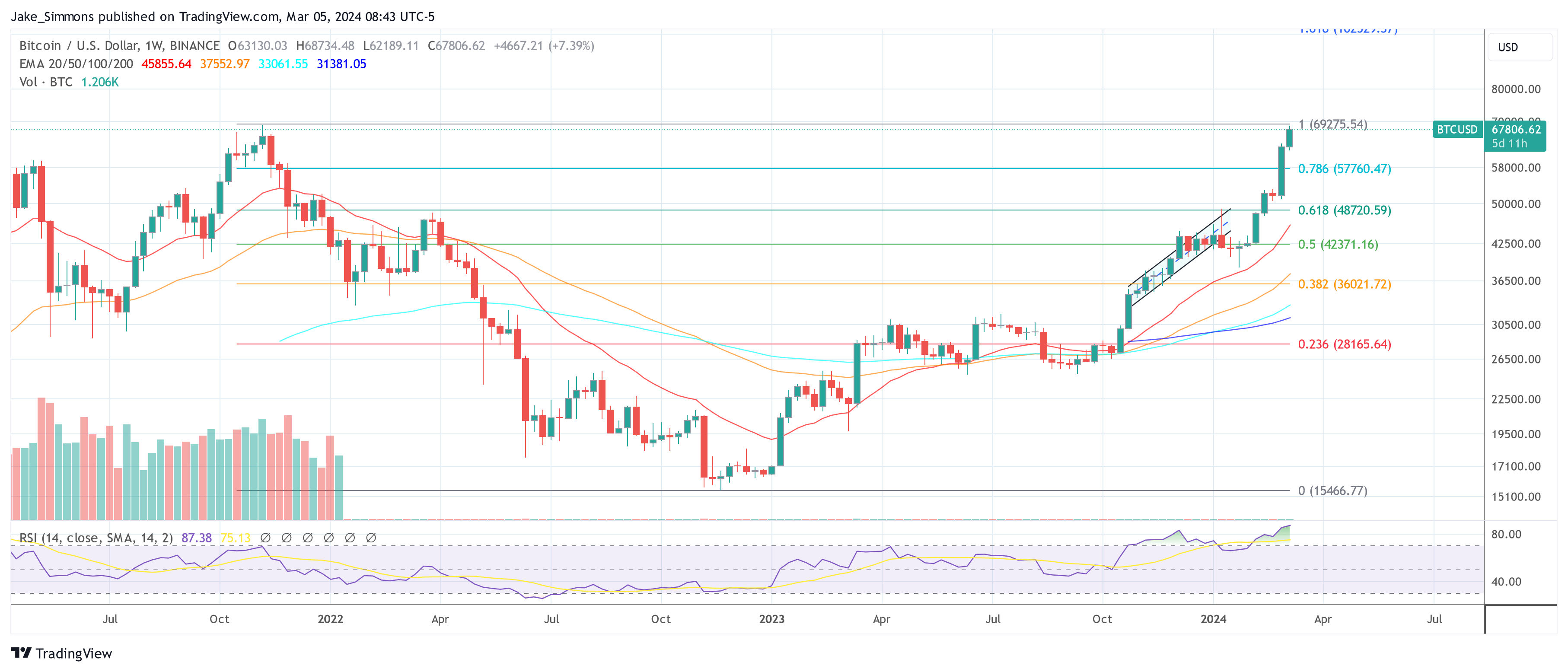Click the yellow RSI SMA value 75.13

(236, 538)
